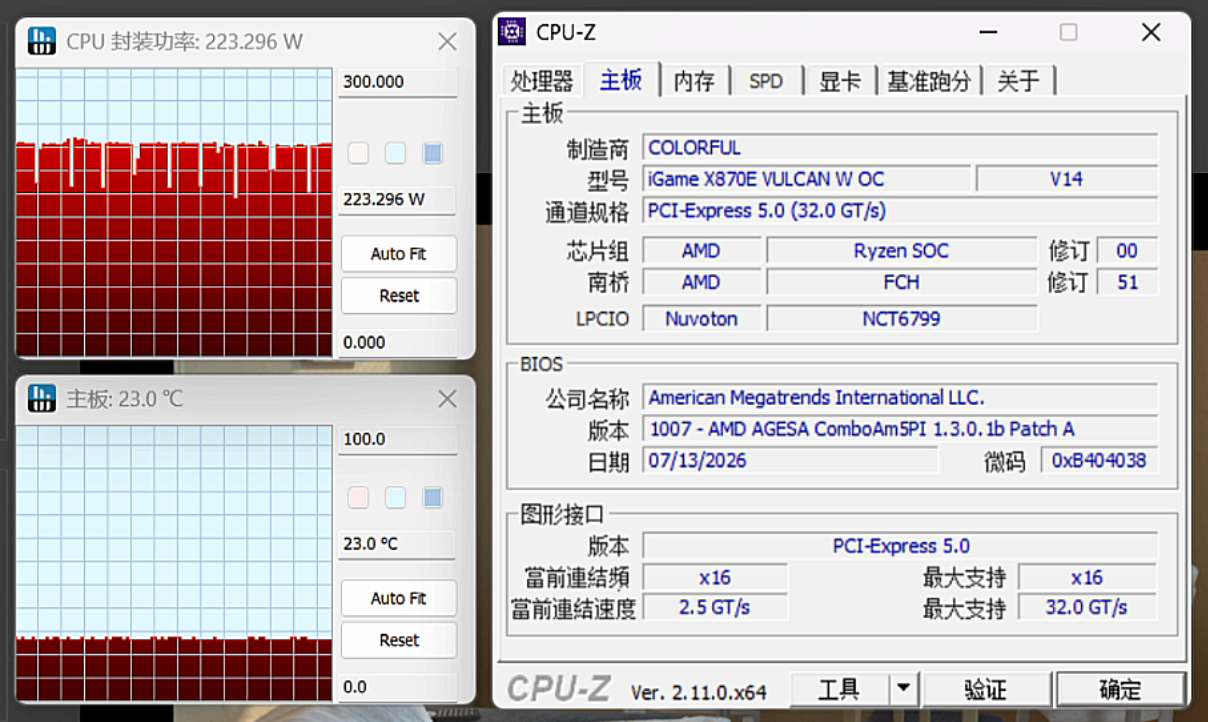Viewport: 1208px width, 722px height.
Task: Open the 关于 tab
Action: point(1018,81)
